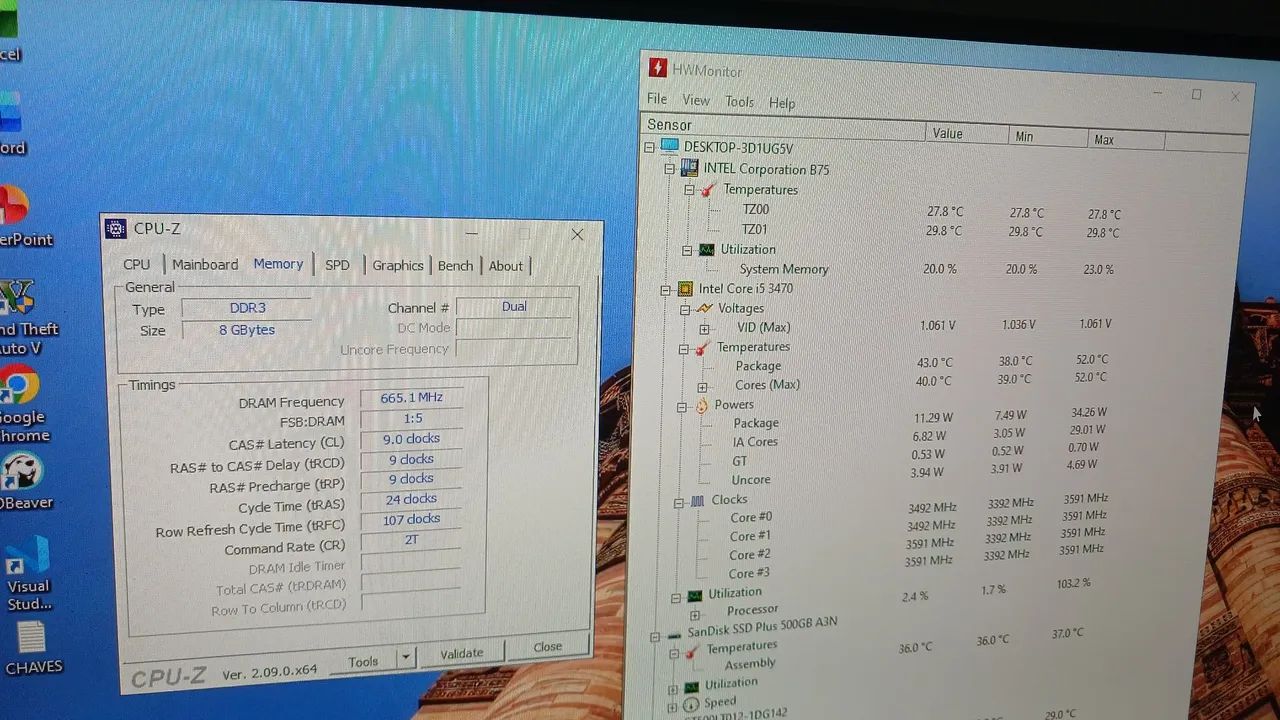Click the memory Type field DDR3
Image resolution: width=1280 pixels, height=720 pixels.
pyautogui.click(x=247, y=308)
